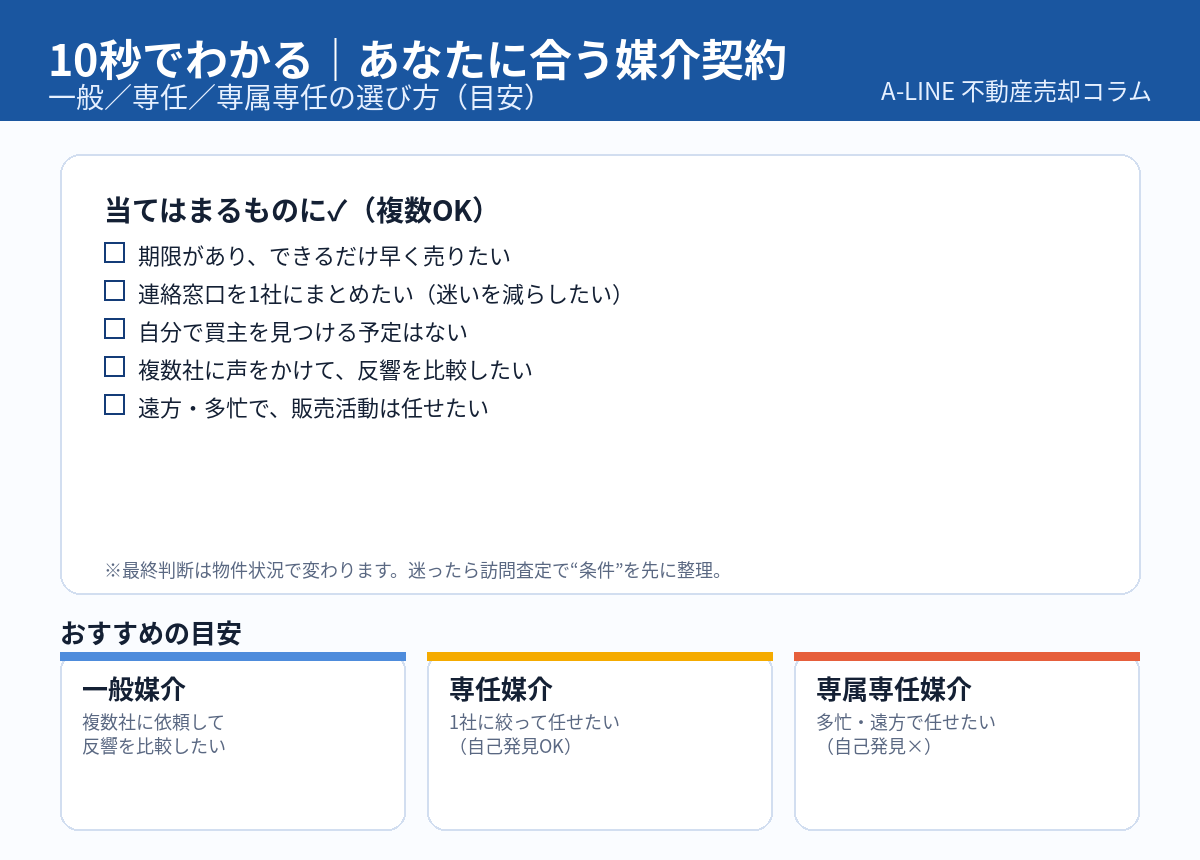Select the 複数社に声をかけて checkbox

(115, 367)
